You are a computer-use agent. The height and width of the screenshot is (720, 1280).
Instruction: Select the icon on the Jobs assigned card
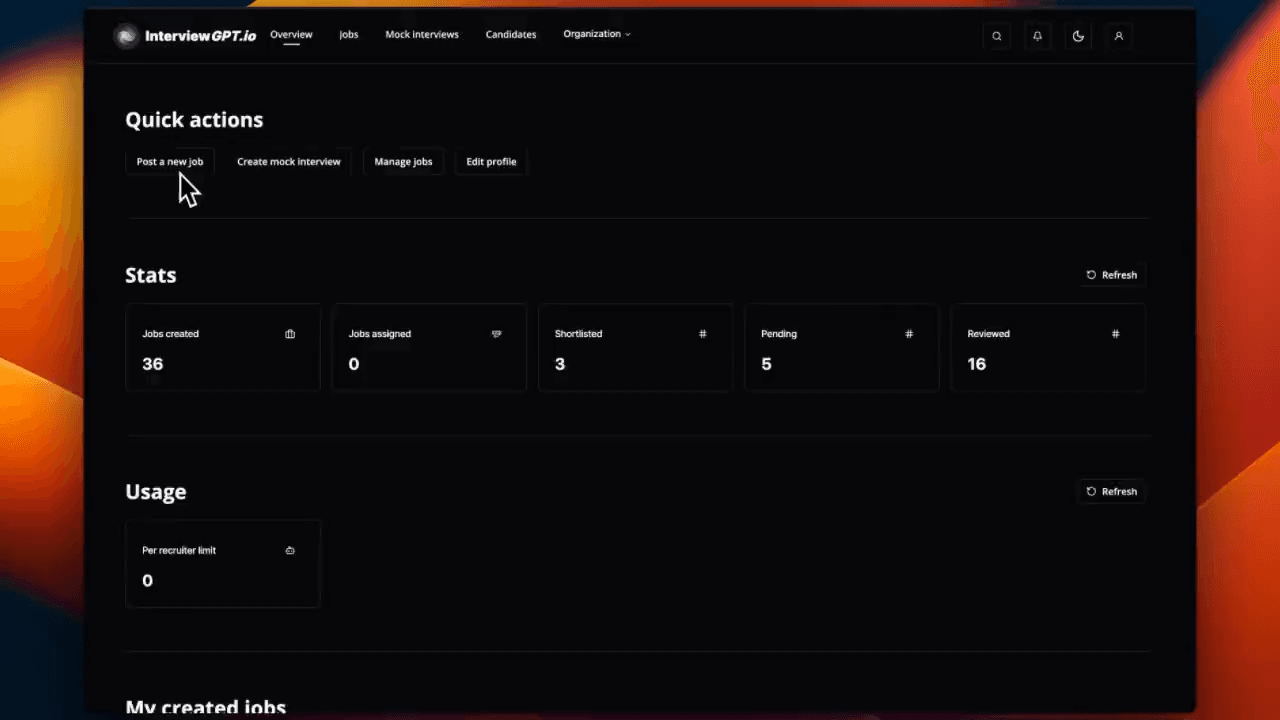click(x=496, y=333)
